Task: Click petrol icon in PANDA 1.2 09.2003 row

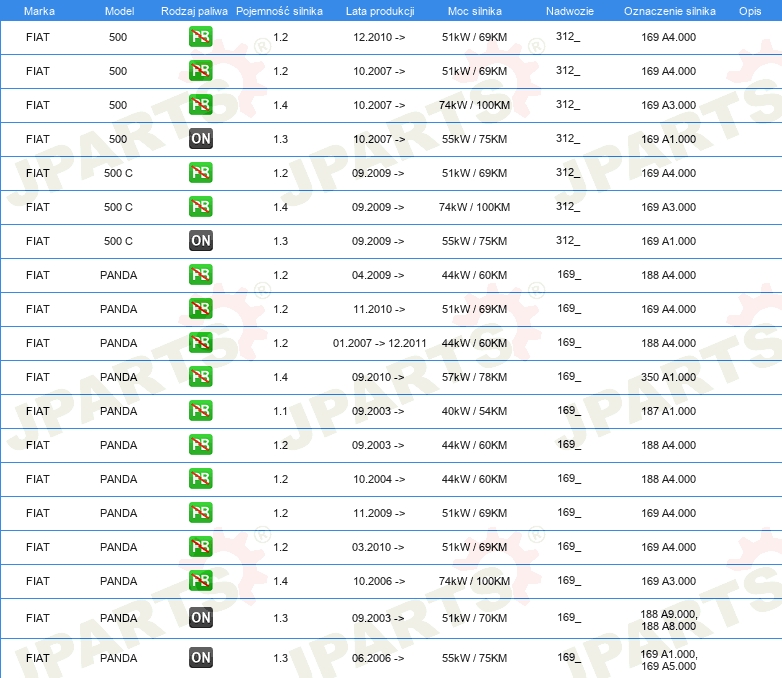Action: click(200, 445)
